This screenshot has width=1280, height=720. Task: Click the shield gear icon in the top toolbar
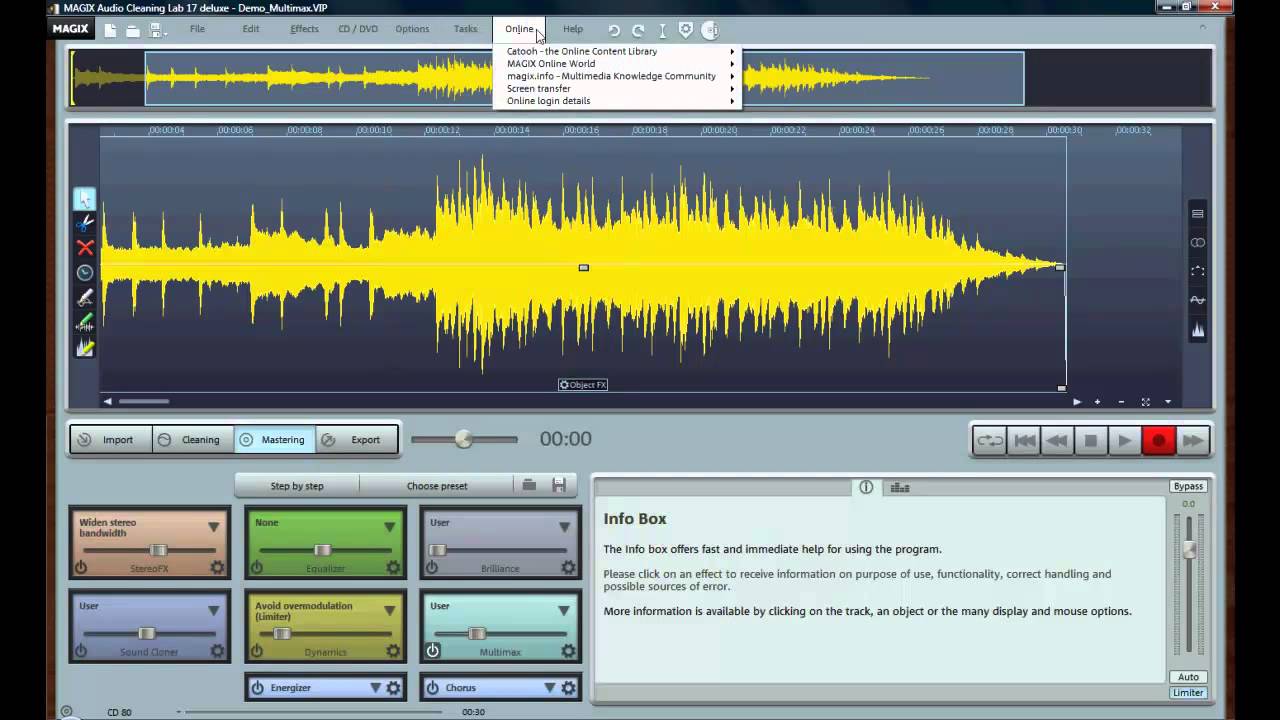click(x=686, y=30)
